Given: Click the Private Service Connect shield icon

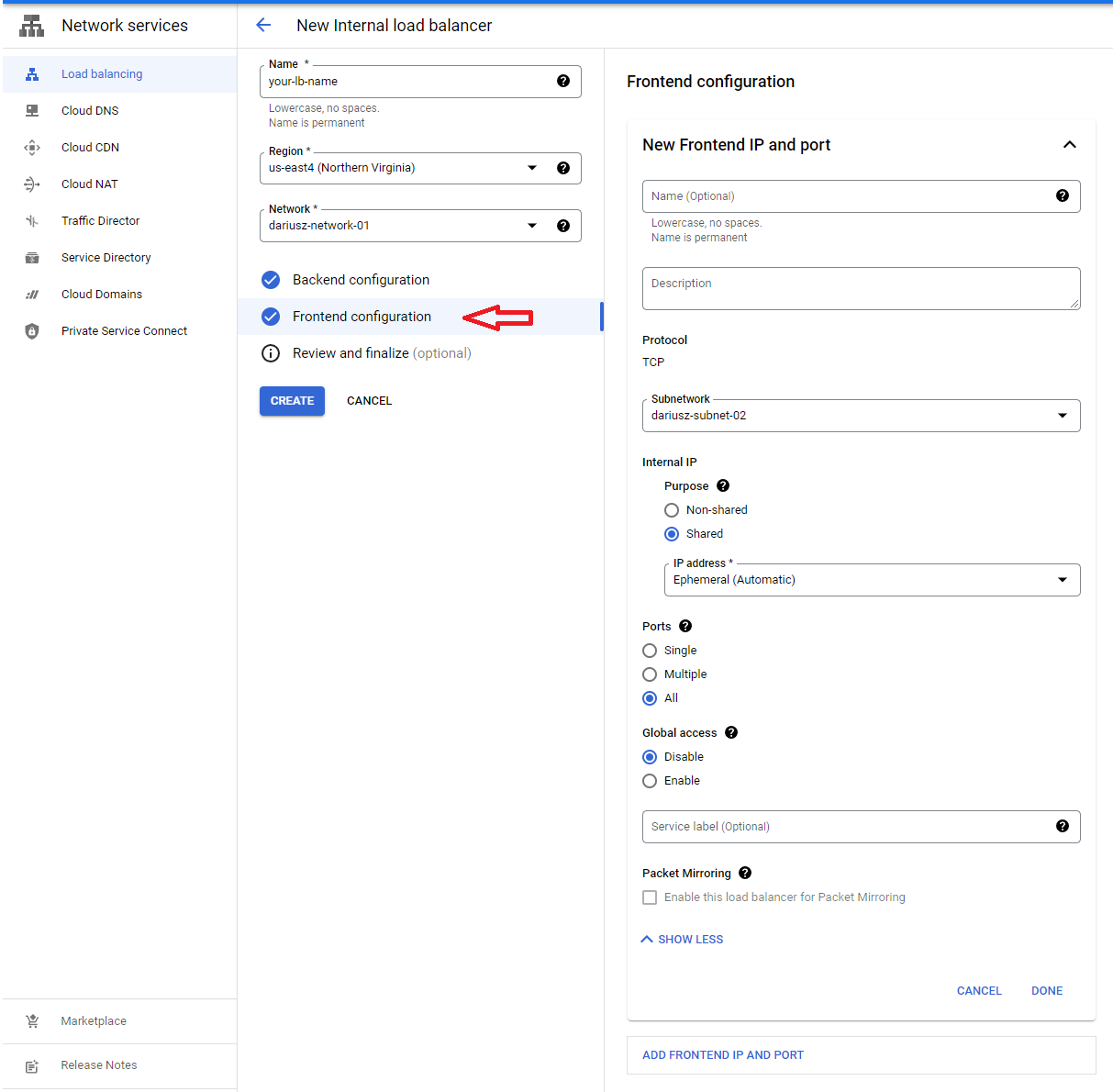Looking at the screenshot, I should coord(32,331).
